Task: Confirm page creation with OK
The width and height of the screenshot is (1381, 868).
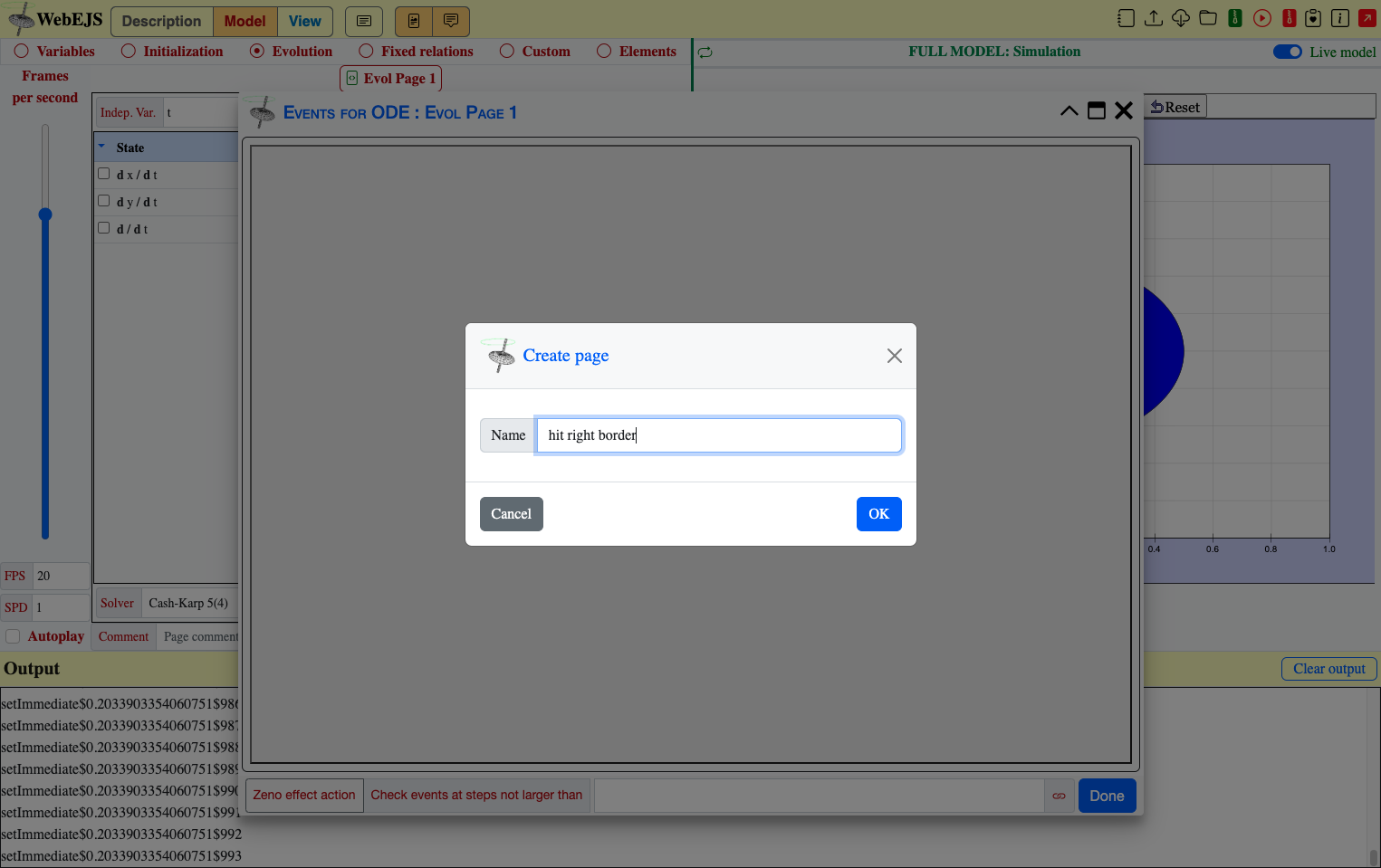Action: [x=879, y=514]
